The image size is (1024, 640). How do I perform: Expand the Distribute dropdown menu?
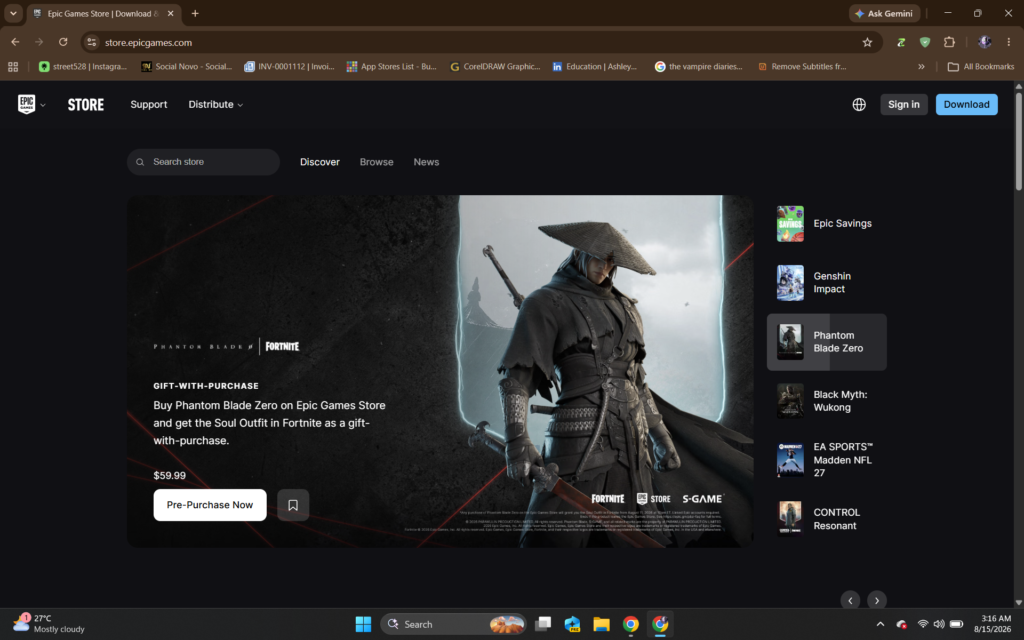pyautogui.click(x=216, y=104)
